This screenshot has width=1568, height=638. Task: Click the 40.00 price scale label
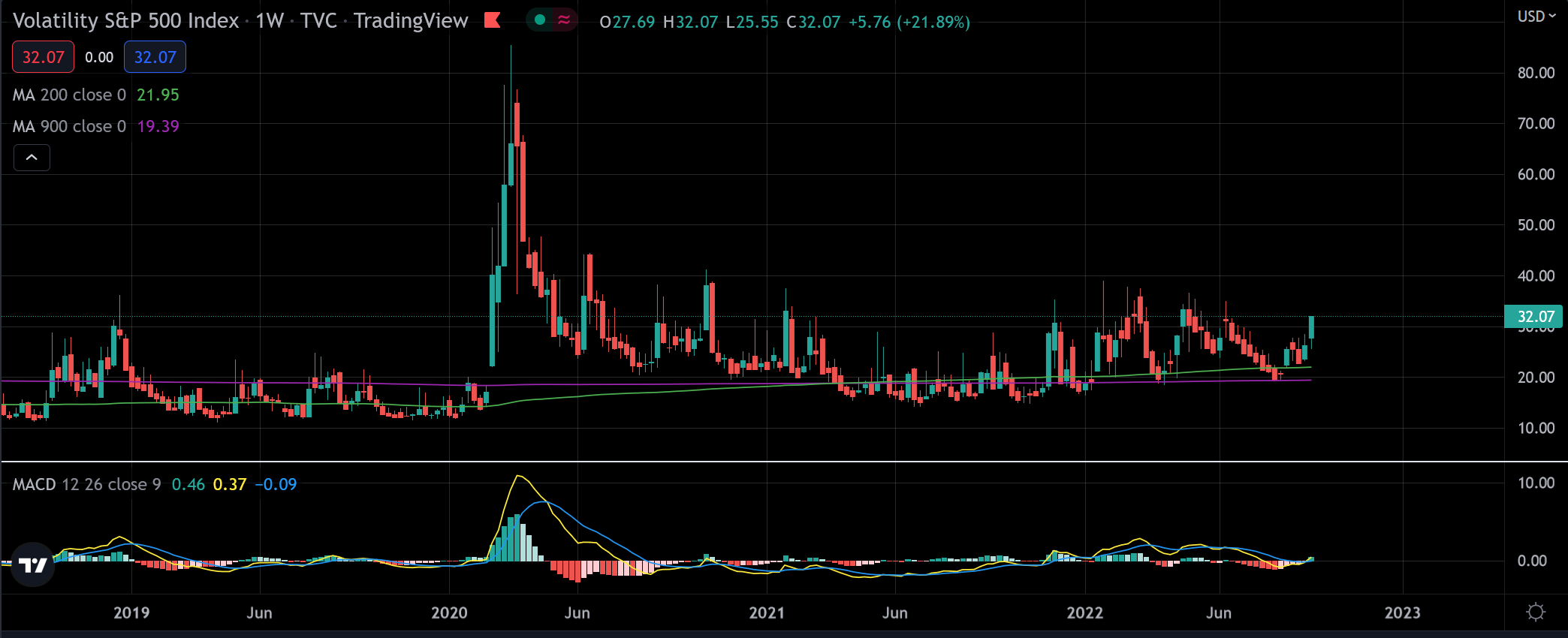(x=1536, y=276)
